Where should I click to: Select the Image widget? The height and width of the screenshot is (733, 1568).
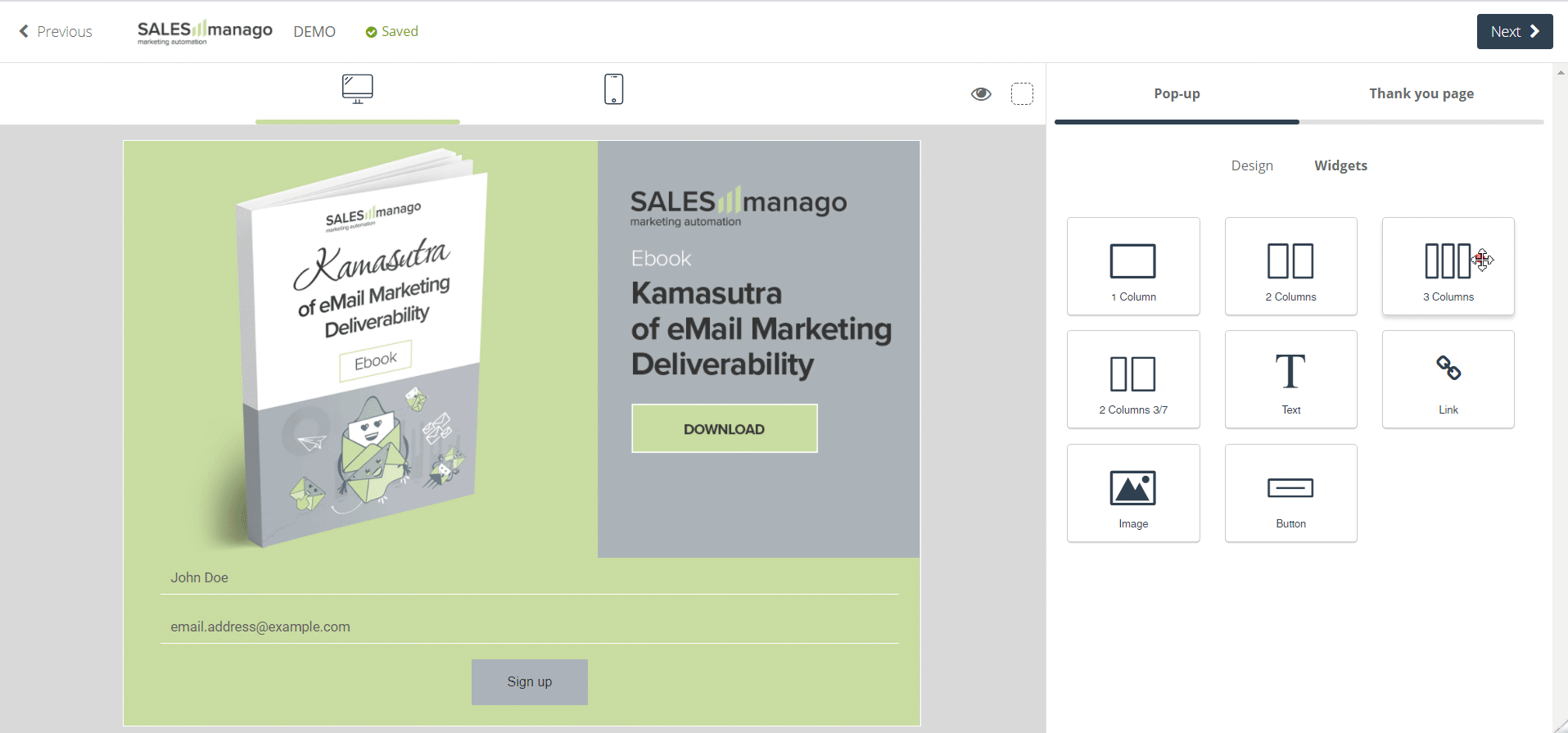coord(1133,493)
